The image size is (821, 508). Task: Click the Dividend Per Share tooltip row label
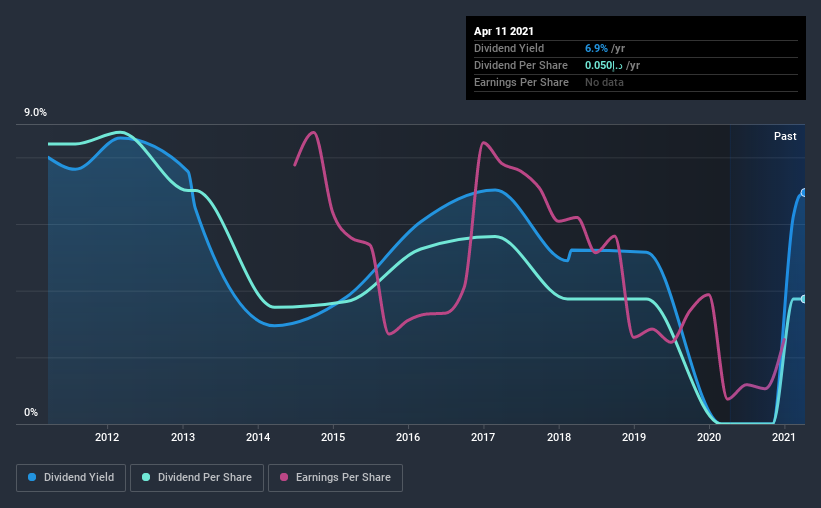point(520,65)
